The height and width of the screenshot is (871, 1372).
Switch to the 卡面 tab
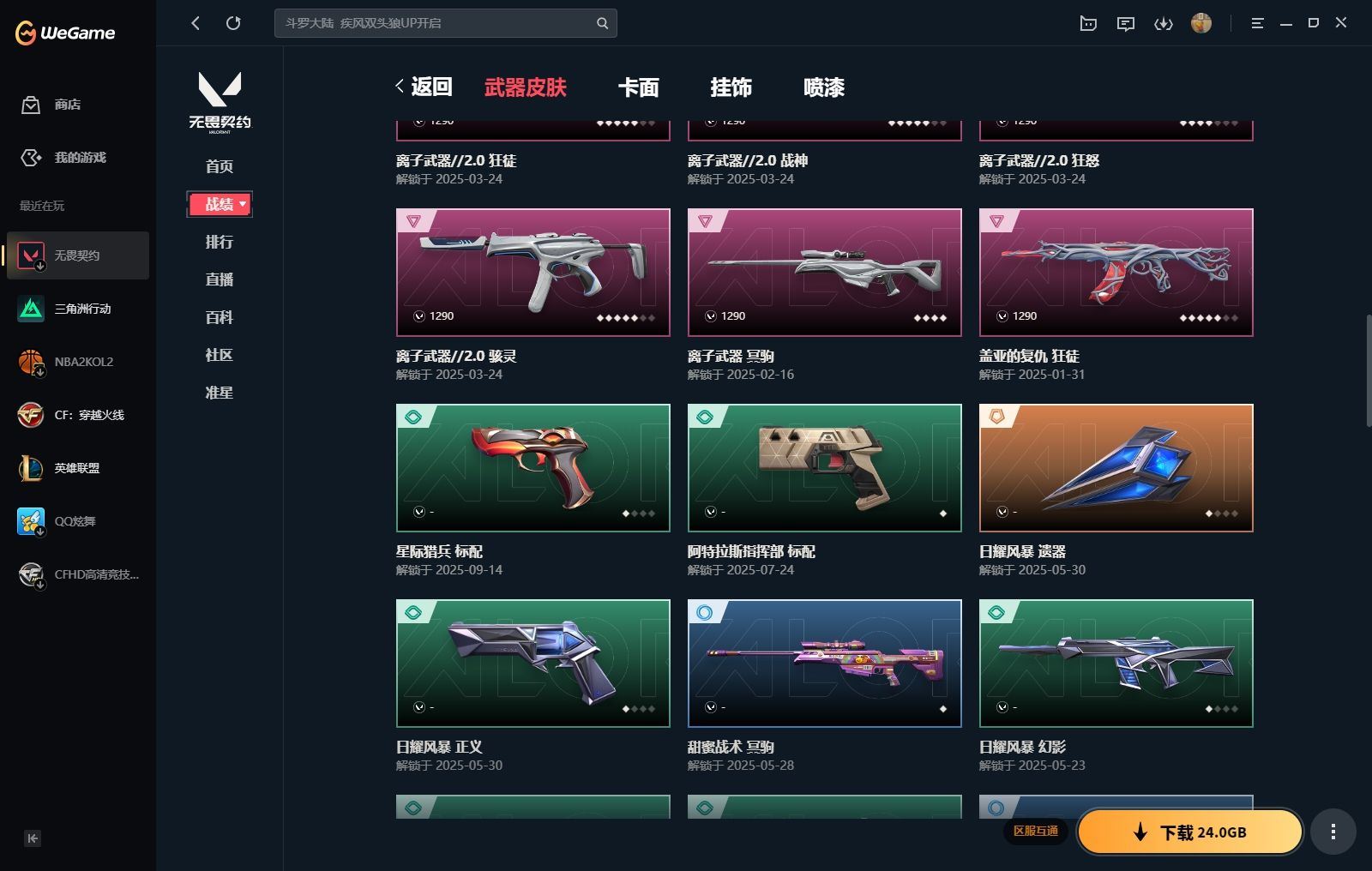tap(639, 87)
